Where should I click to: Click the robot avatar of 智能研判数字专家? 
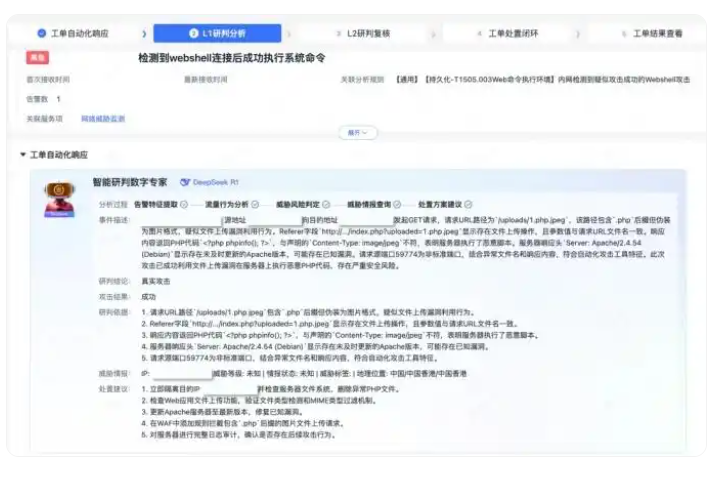[60, 199]
